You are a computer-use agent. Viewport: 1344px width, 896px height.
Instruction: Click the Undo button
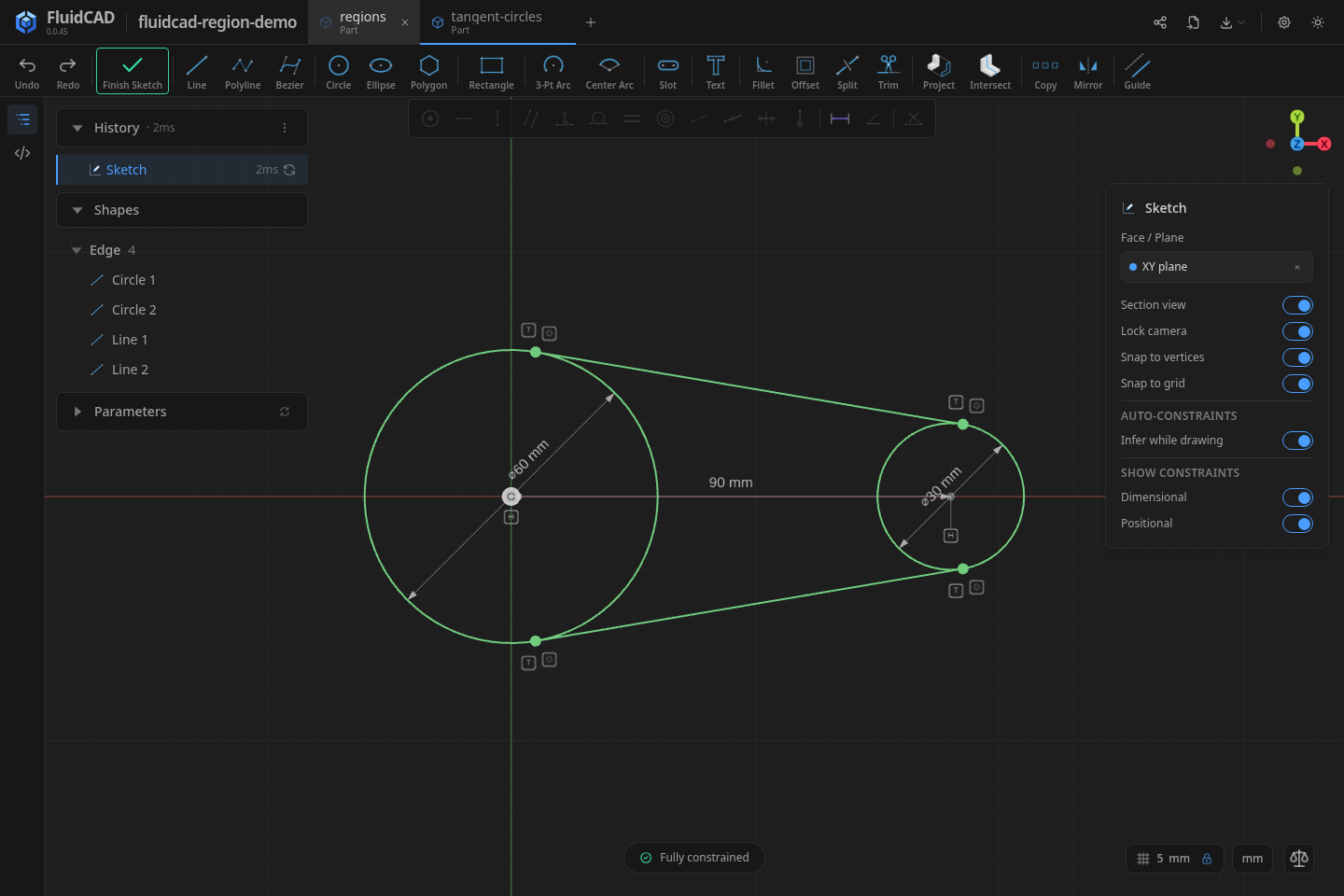[27, 72]
